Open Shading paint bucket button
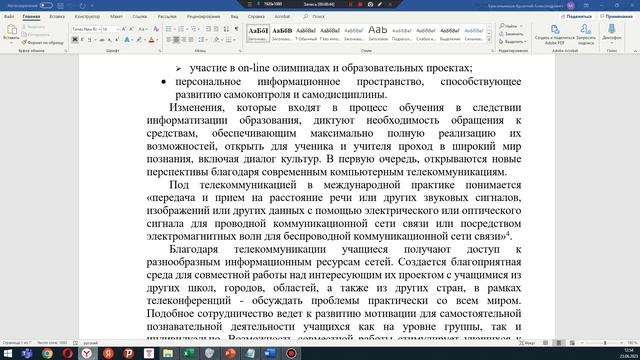 216,40
